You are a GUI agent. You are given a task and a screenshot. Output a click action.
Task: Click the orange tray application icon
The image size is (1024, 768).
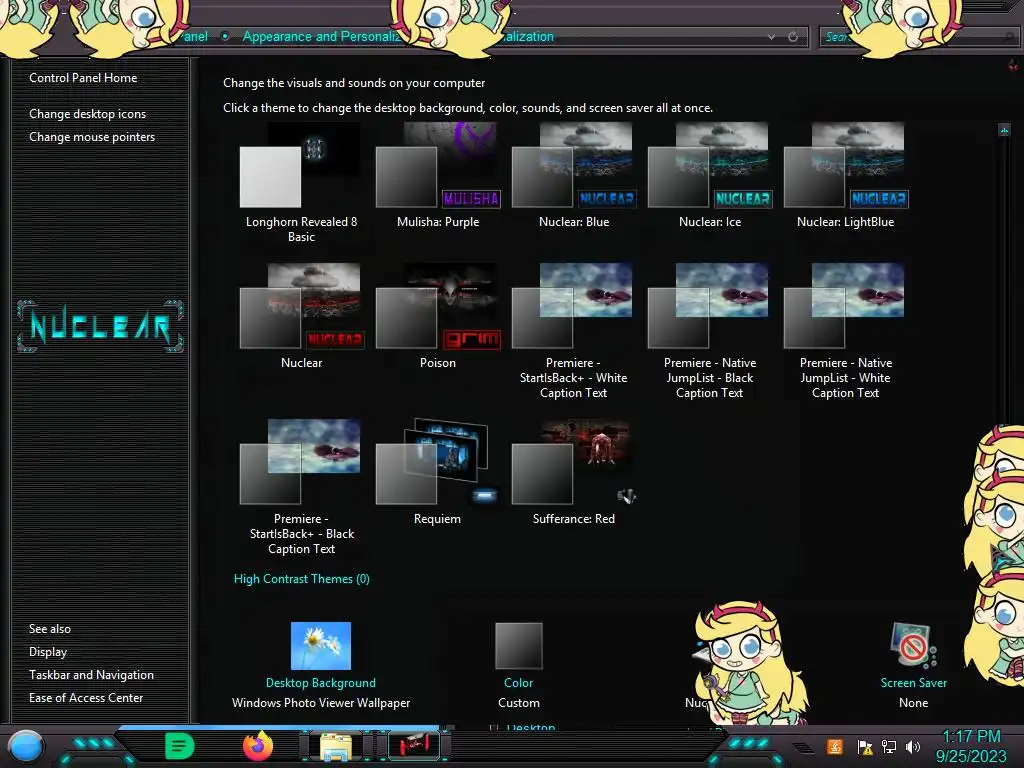[835, 746]
